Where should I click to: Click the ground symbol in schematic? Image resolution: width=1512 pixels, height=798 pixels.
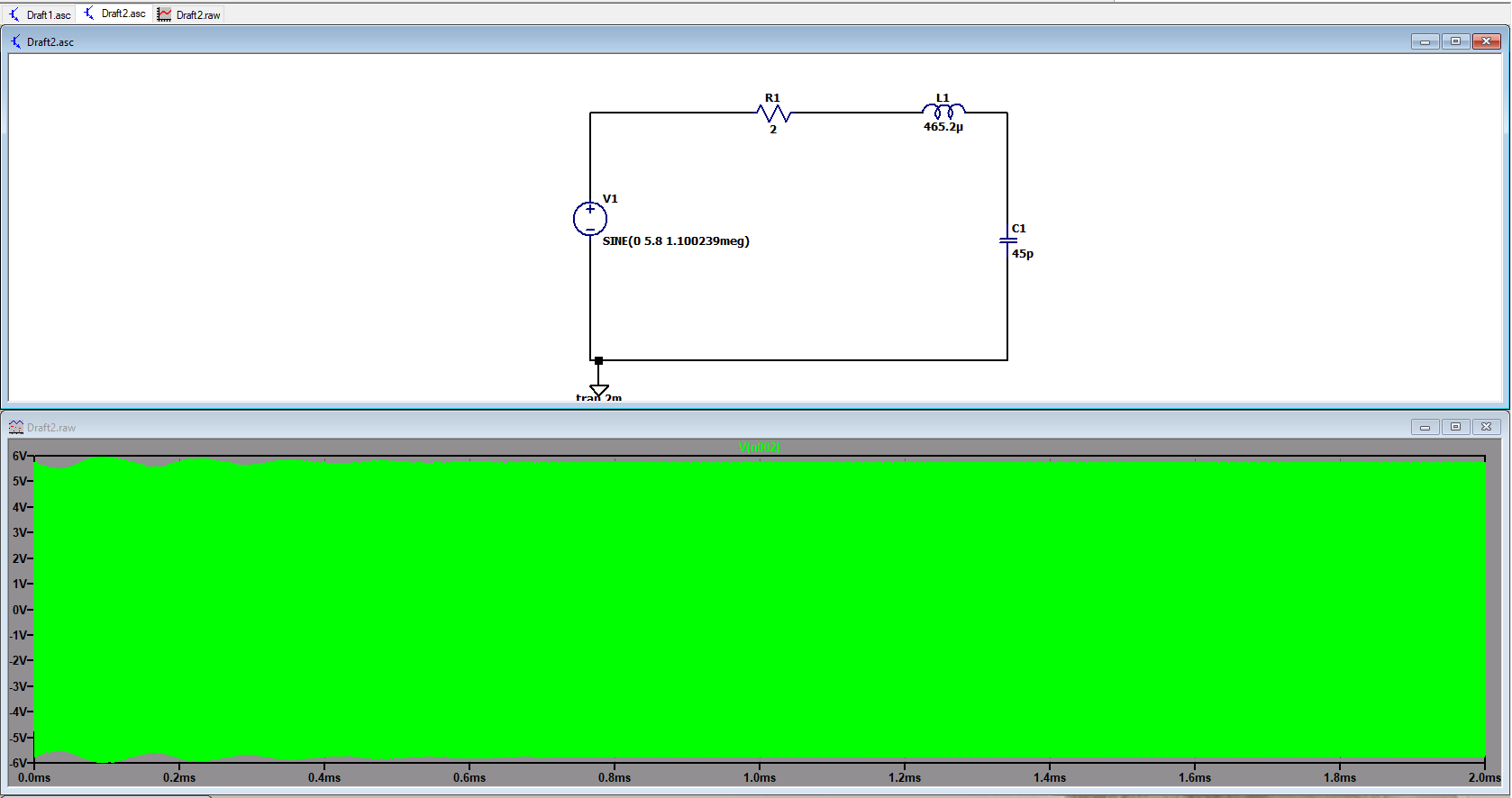(x=599, y=390)
